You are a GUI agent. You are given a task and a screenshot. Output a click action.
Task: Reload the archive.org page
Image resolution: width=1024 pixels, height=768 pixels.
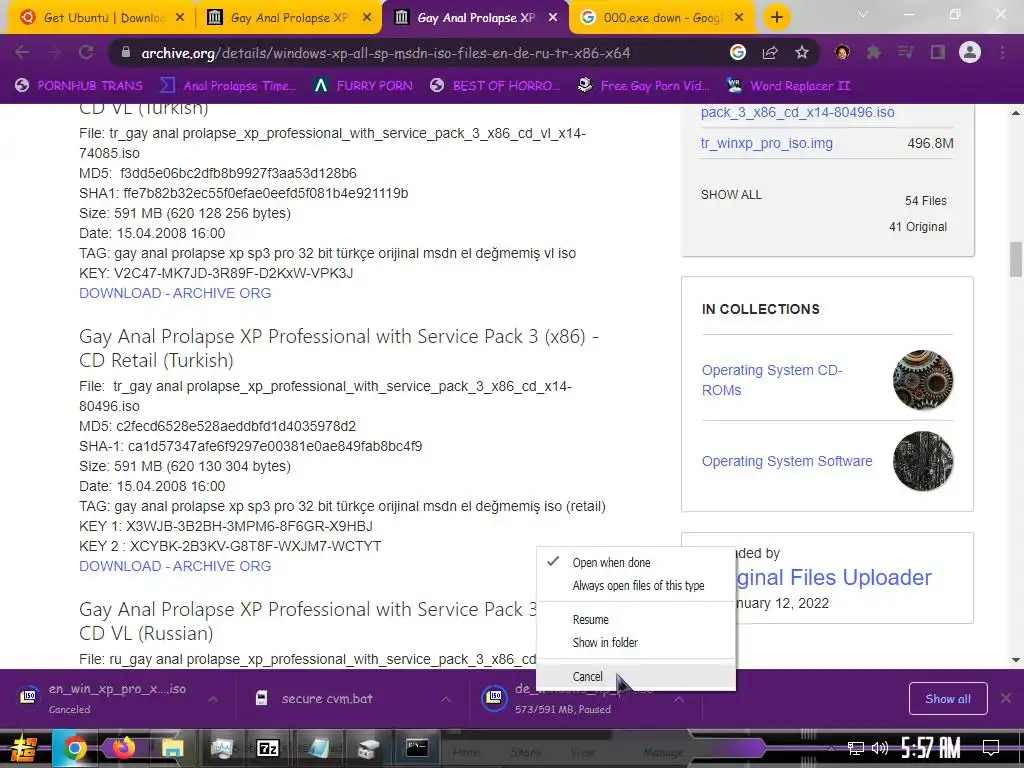[x=86, y=52]
